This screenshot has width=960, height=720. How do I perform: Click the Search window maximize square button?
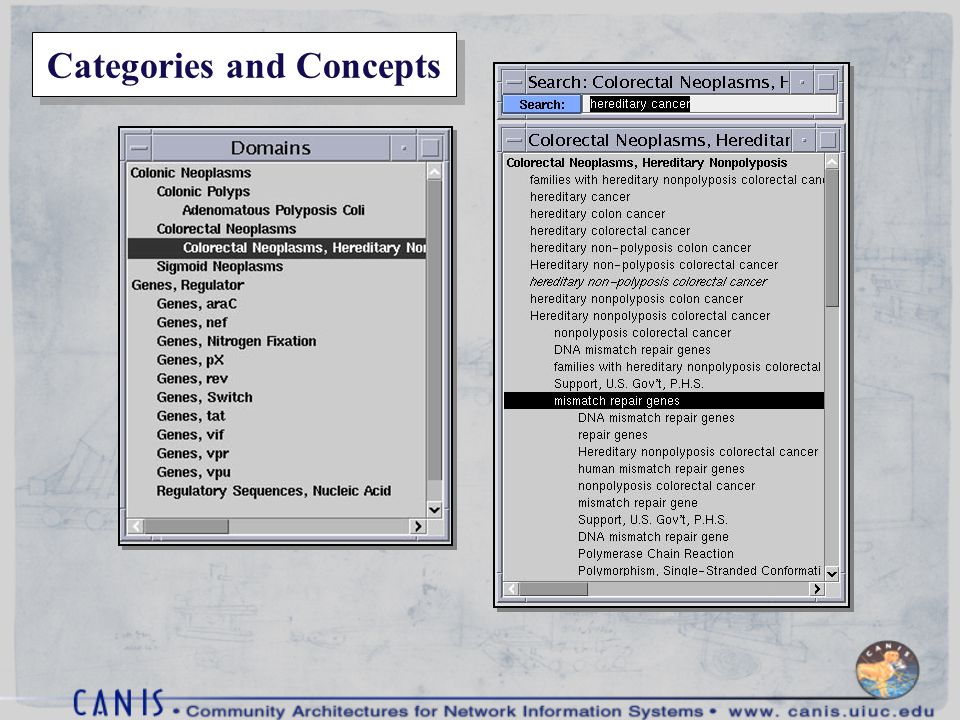tap(826, 81)
